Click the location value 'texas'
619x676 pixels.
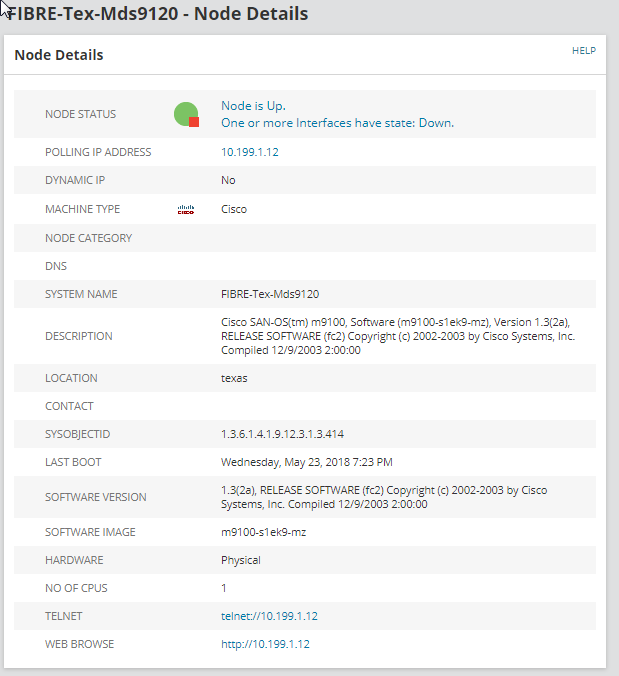[234, 378]
